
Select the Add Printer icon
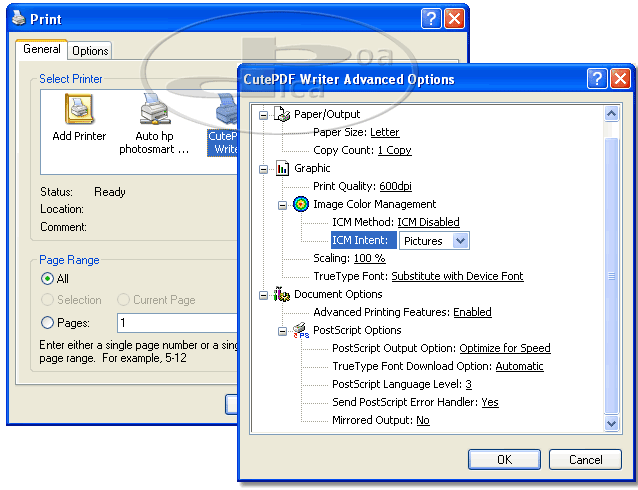79,111
